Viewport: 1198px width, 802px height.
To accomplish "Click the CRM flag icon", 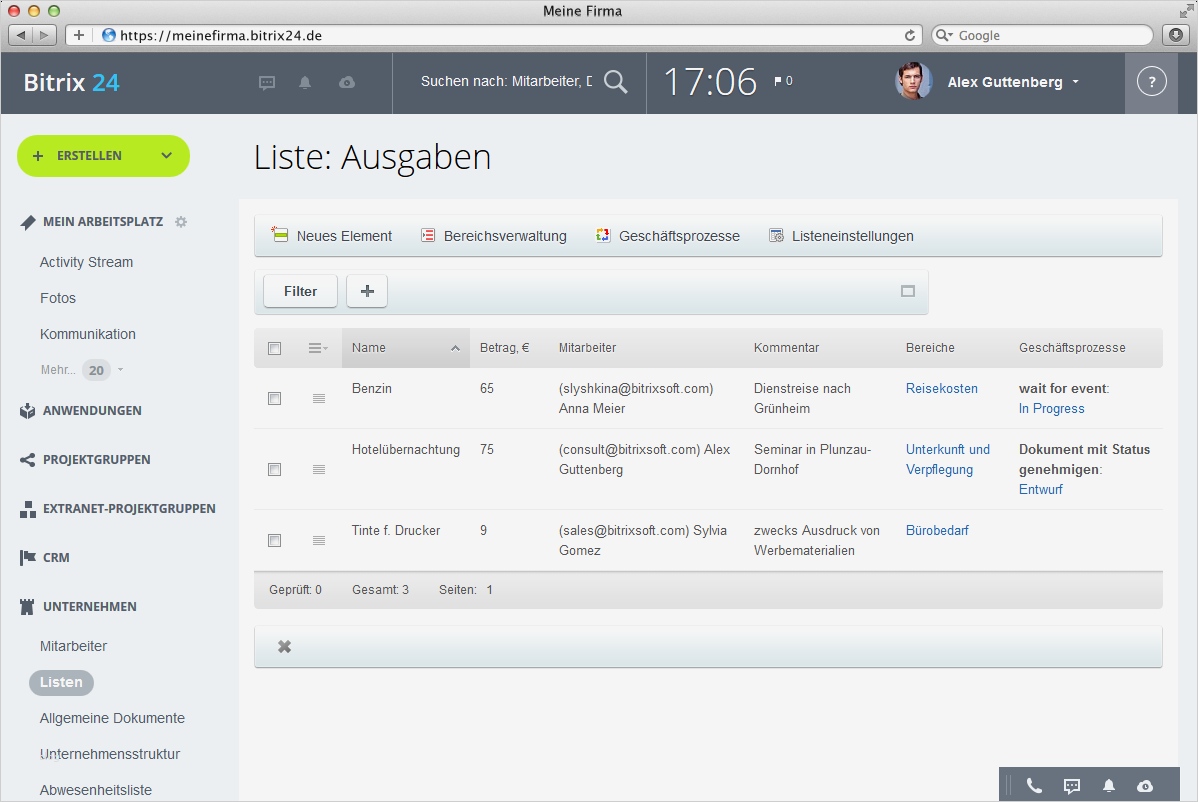I will click(28, 558).
